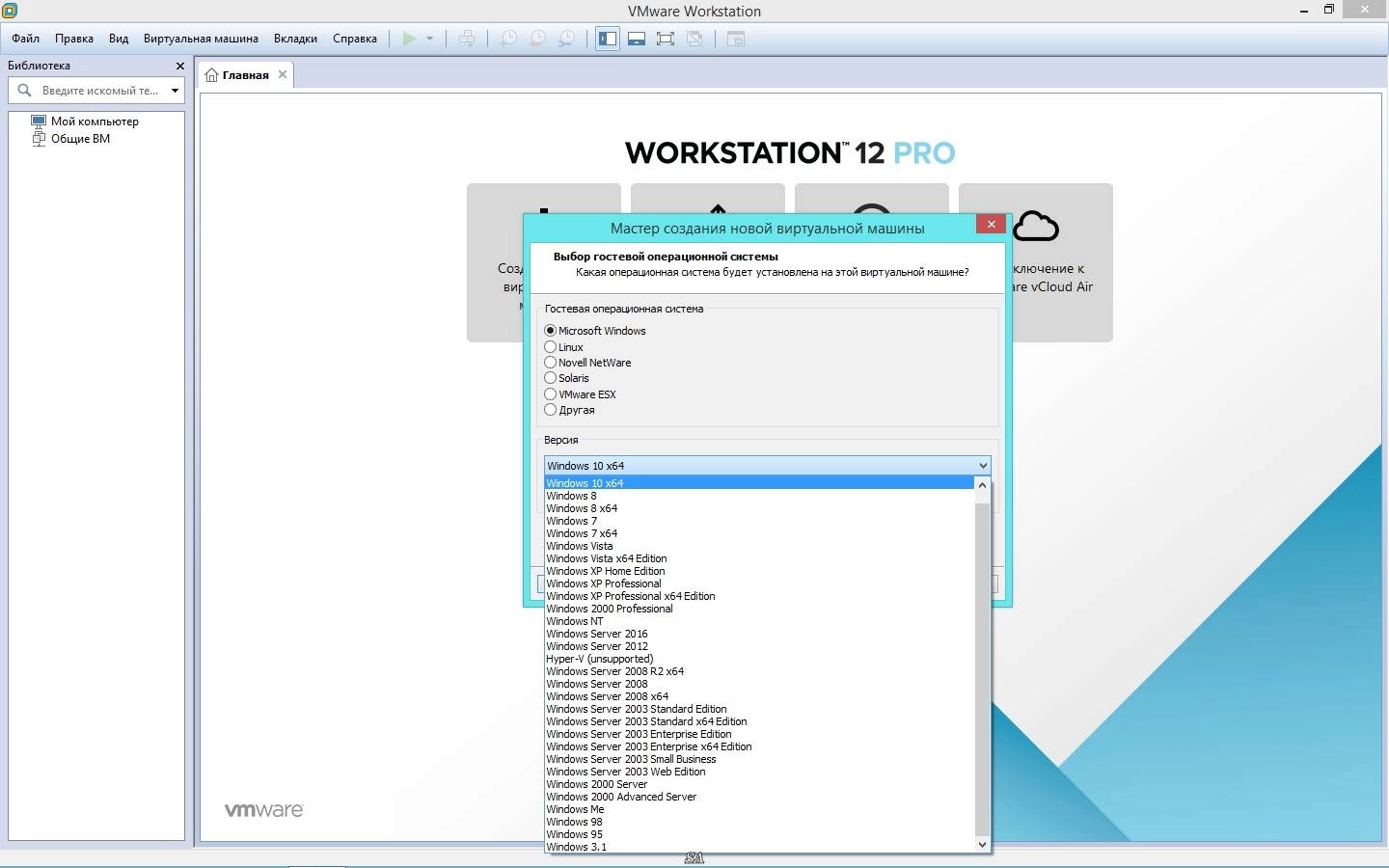Screen dimensions: 1389x868
Task: Open the library search filter dropdown
Action: click(175, 91)
